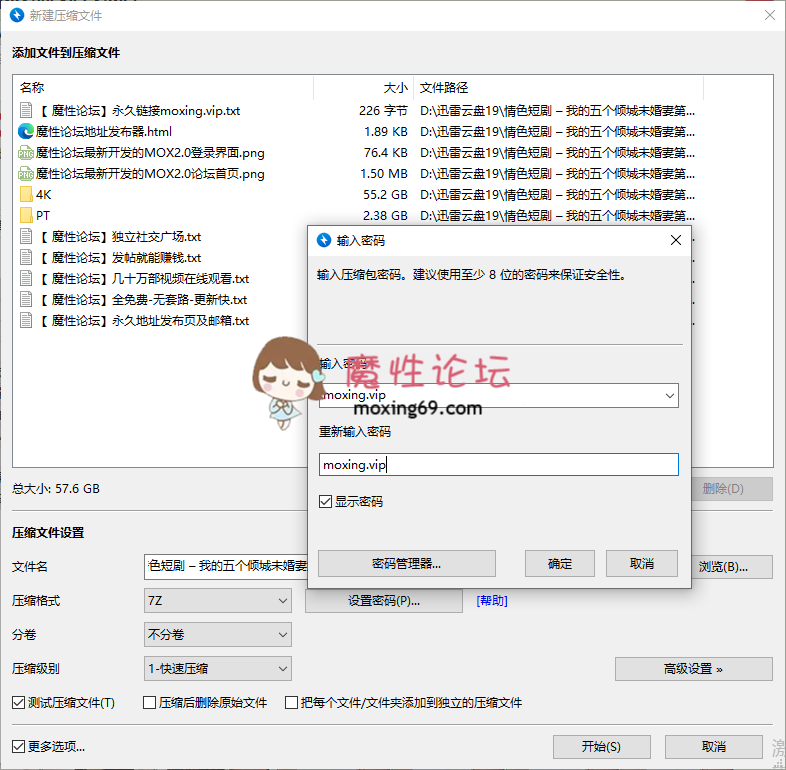Viewport: 786px width, 770px height.
Task: Open the 输入密码 combo box dropdown arrow
Action: (669, 396)
